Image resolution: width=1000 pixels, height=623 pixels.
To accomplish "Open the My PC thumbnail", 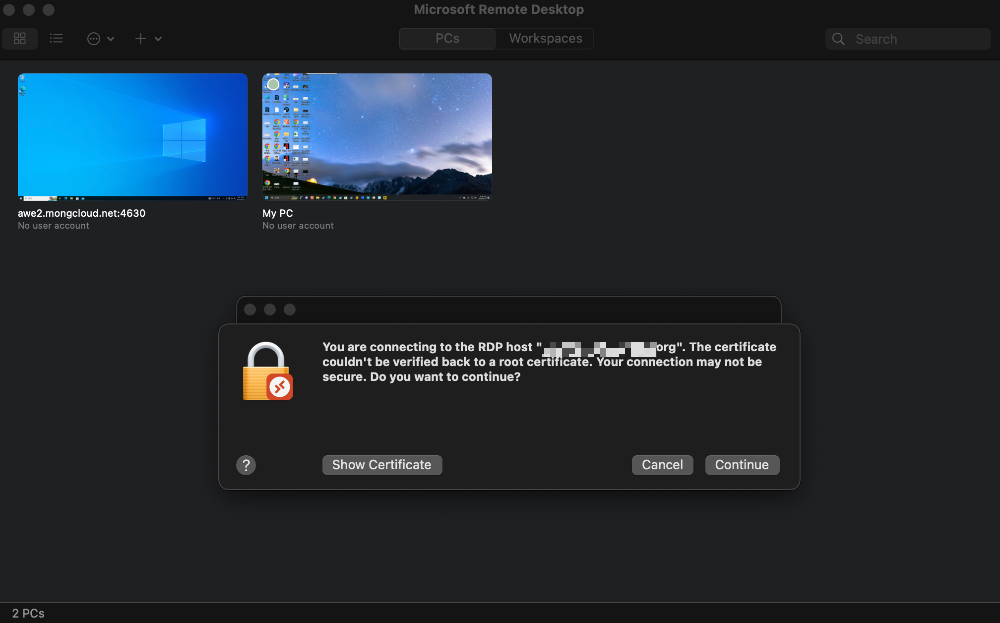I will 377,136.
